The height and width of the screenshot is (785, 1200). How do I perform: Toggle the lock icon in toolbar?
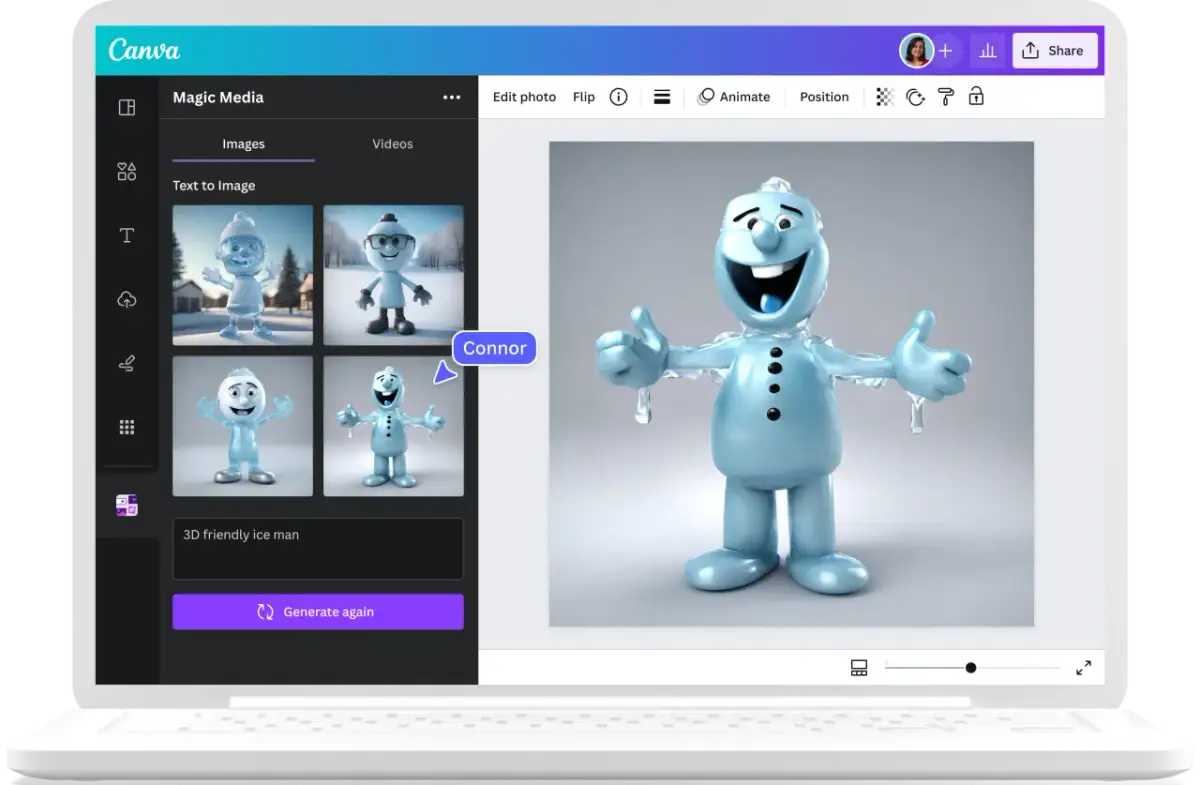[976, 97]
